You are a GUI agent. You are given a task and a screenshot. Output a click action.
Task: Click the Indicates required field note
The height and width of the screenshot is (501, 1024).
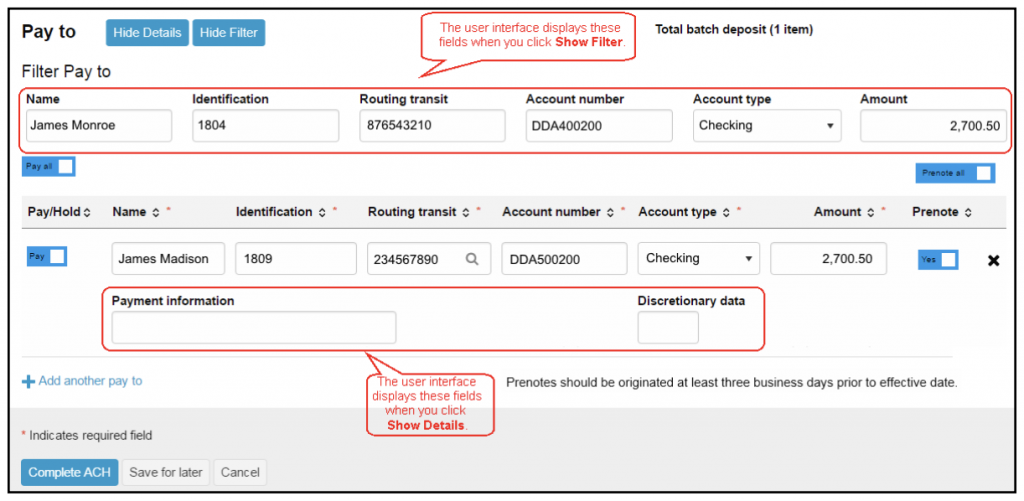[87, 435]
